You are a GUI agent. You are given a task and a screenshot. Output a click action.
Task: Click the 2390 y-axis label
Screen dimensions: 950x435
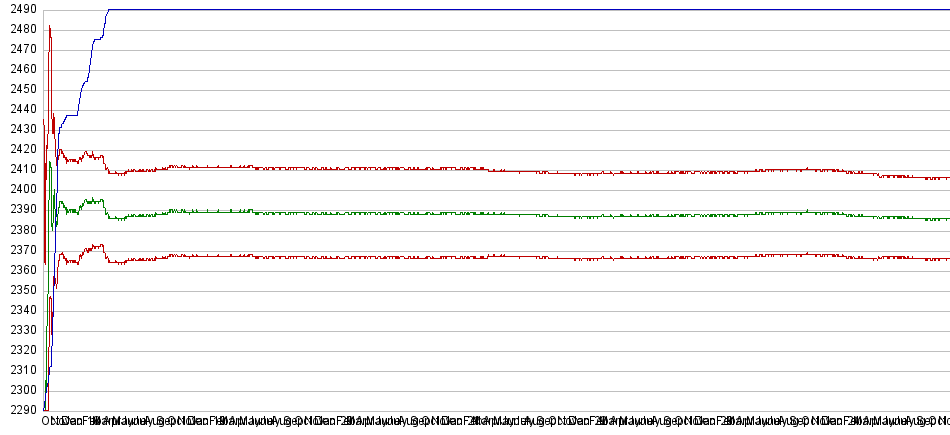tap(20, 209)
